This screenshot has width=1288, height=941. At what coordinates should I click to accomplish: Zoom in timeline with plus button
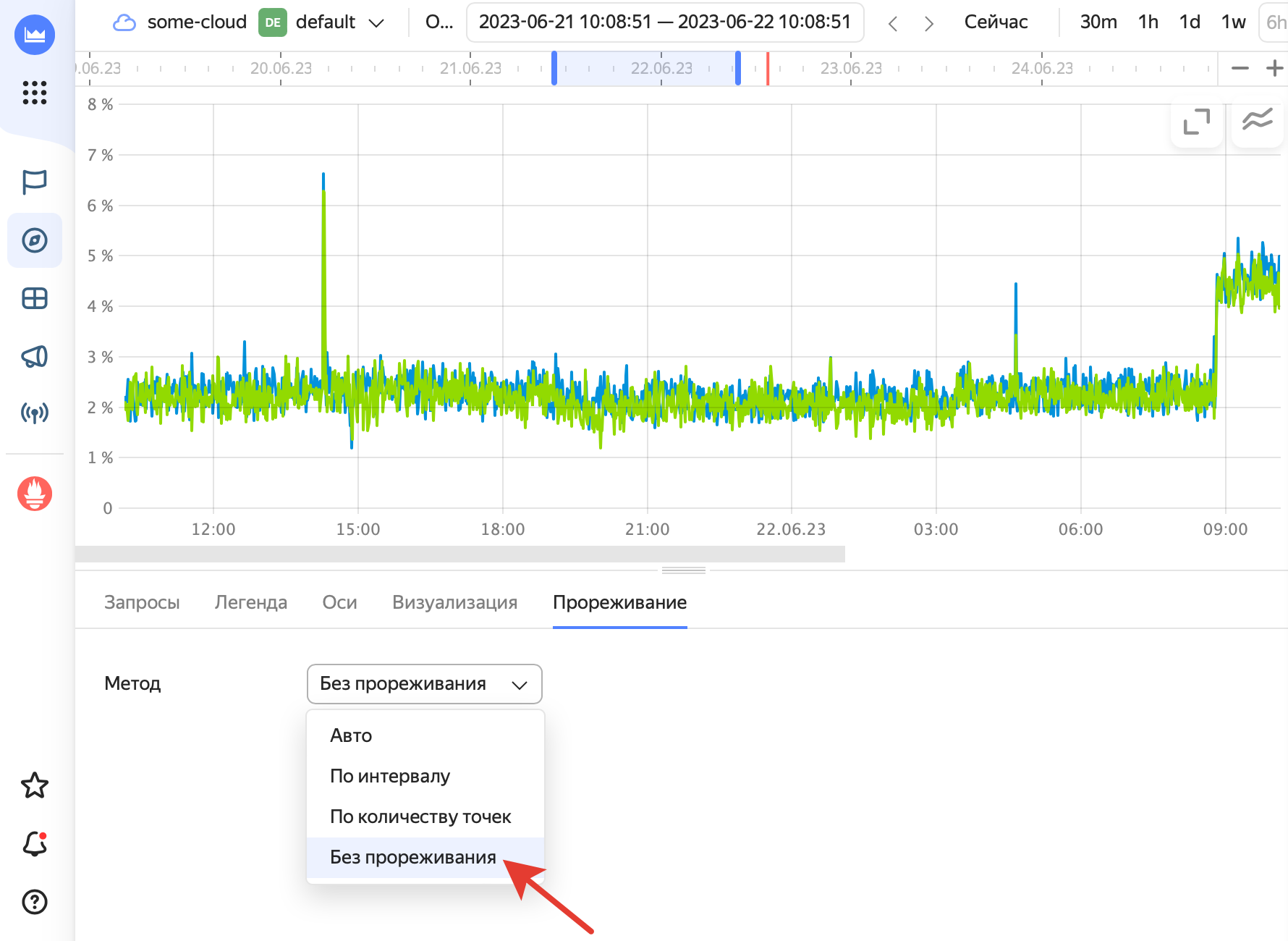pyautogui.click(x=1274, y=68)
